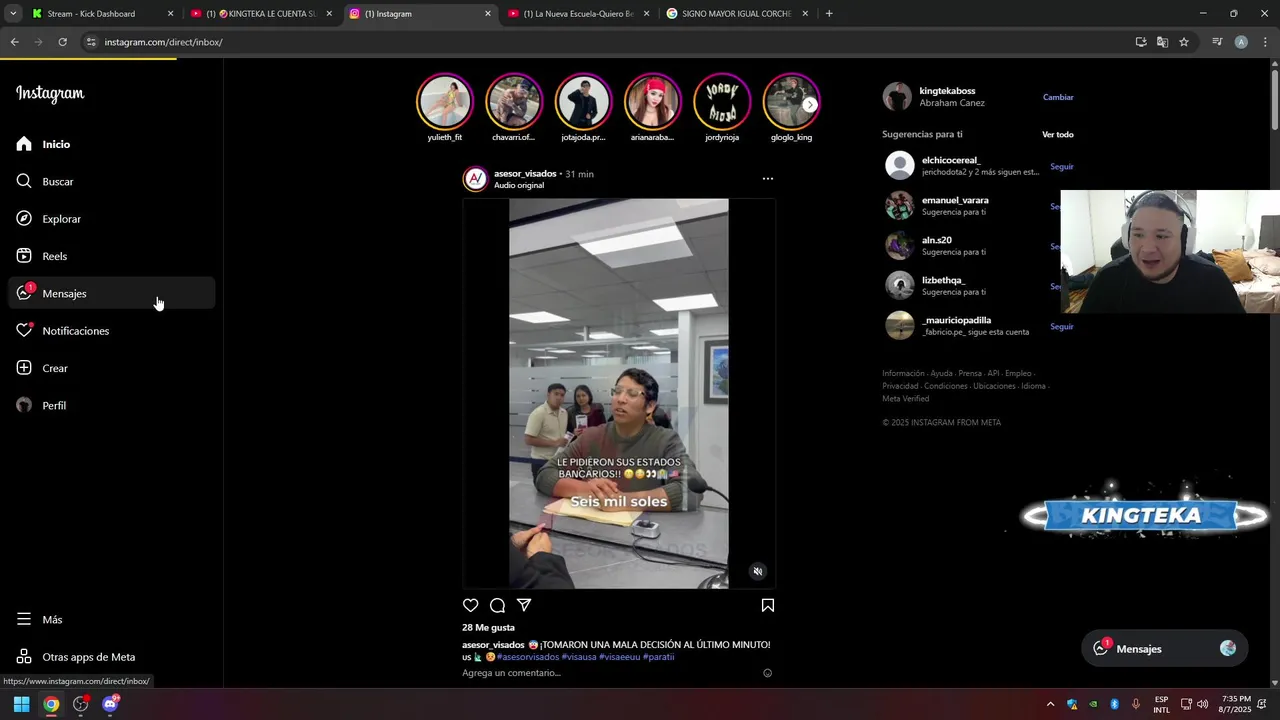
Task: Open the volume control in system tray
Action: point(1202,704)
